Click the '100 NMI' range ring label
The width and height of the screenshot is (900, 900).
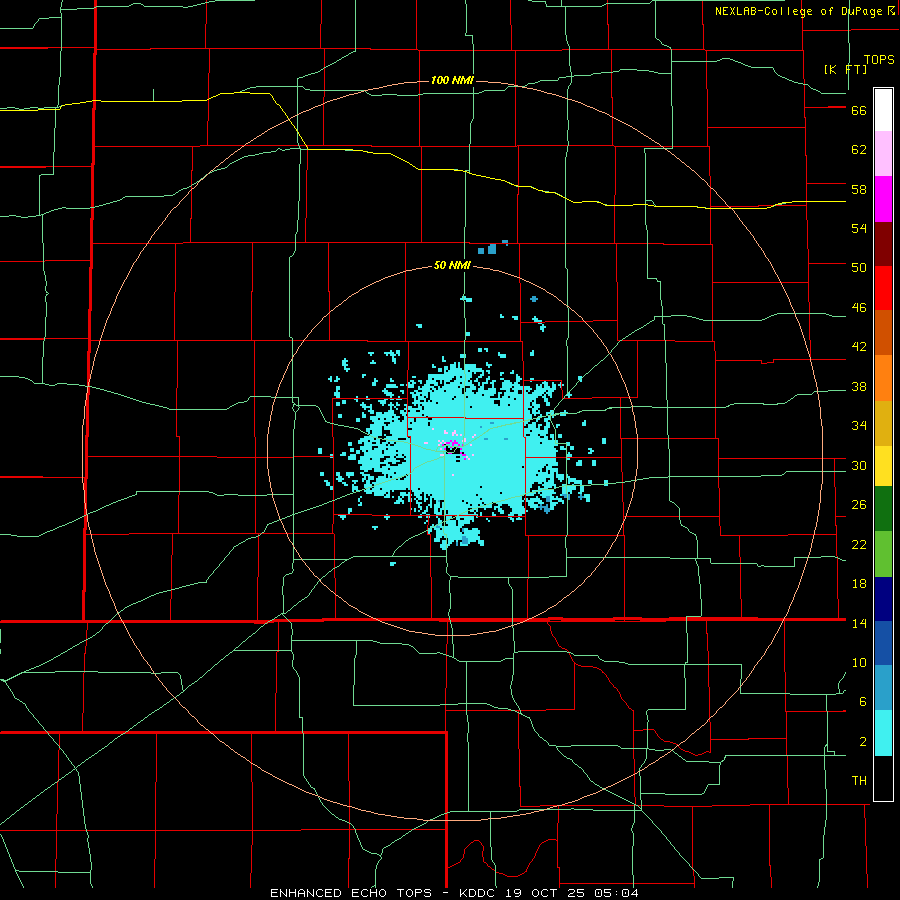452,80
